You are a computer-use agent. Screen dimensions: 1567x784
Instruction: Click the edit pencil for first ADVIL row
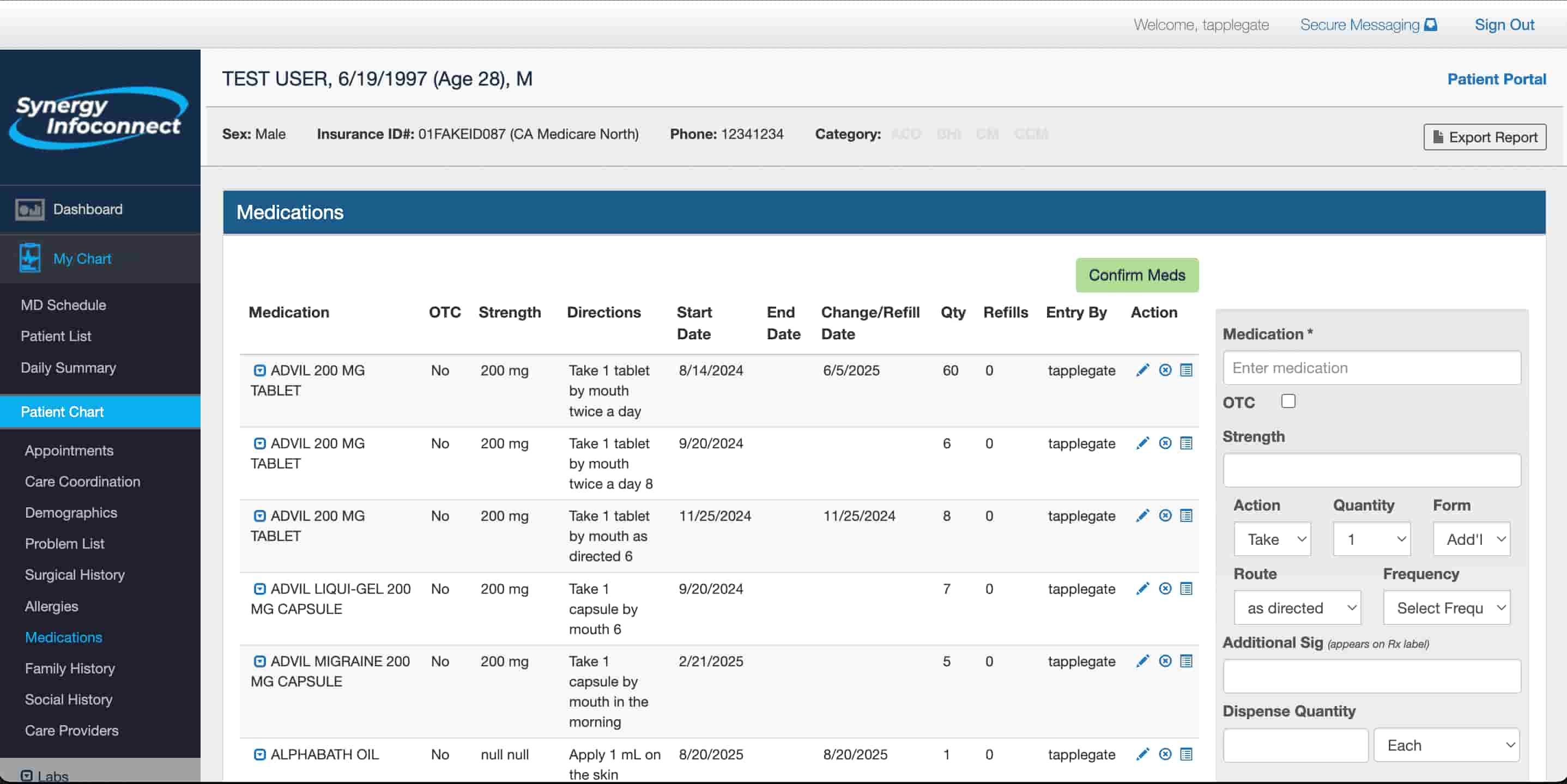tap(1142, 370)
